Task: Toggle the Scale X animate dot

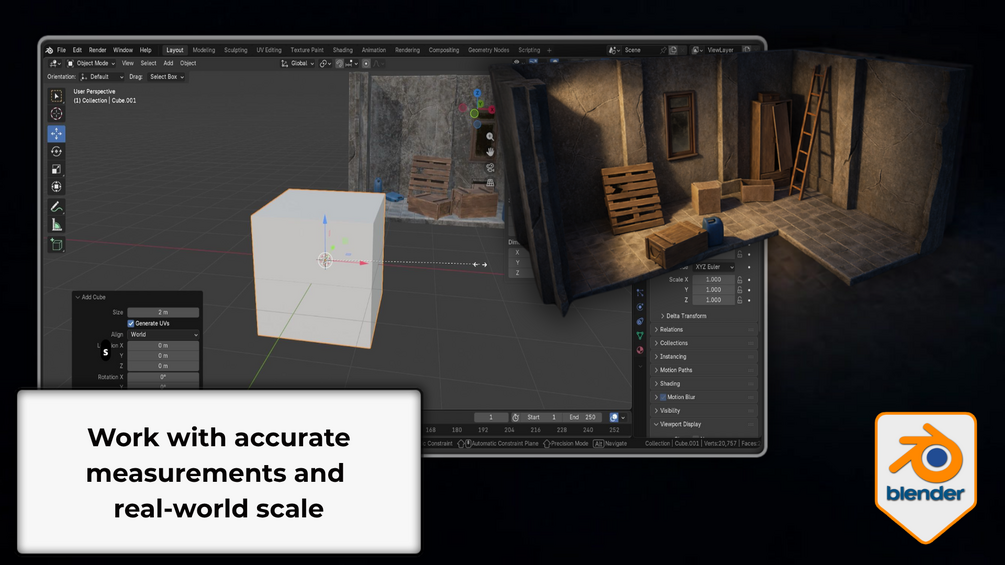Action: tap(749, 280)
